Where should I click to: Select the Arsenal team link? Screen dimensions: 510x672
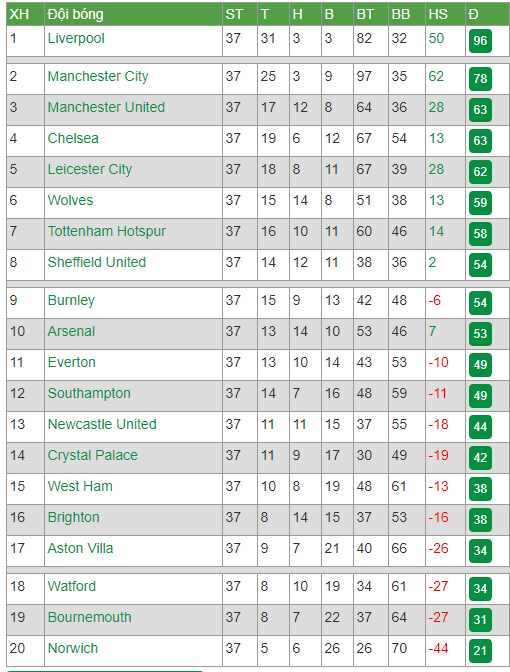(71, 331)
